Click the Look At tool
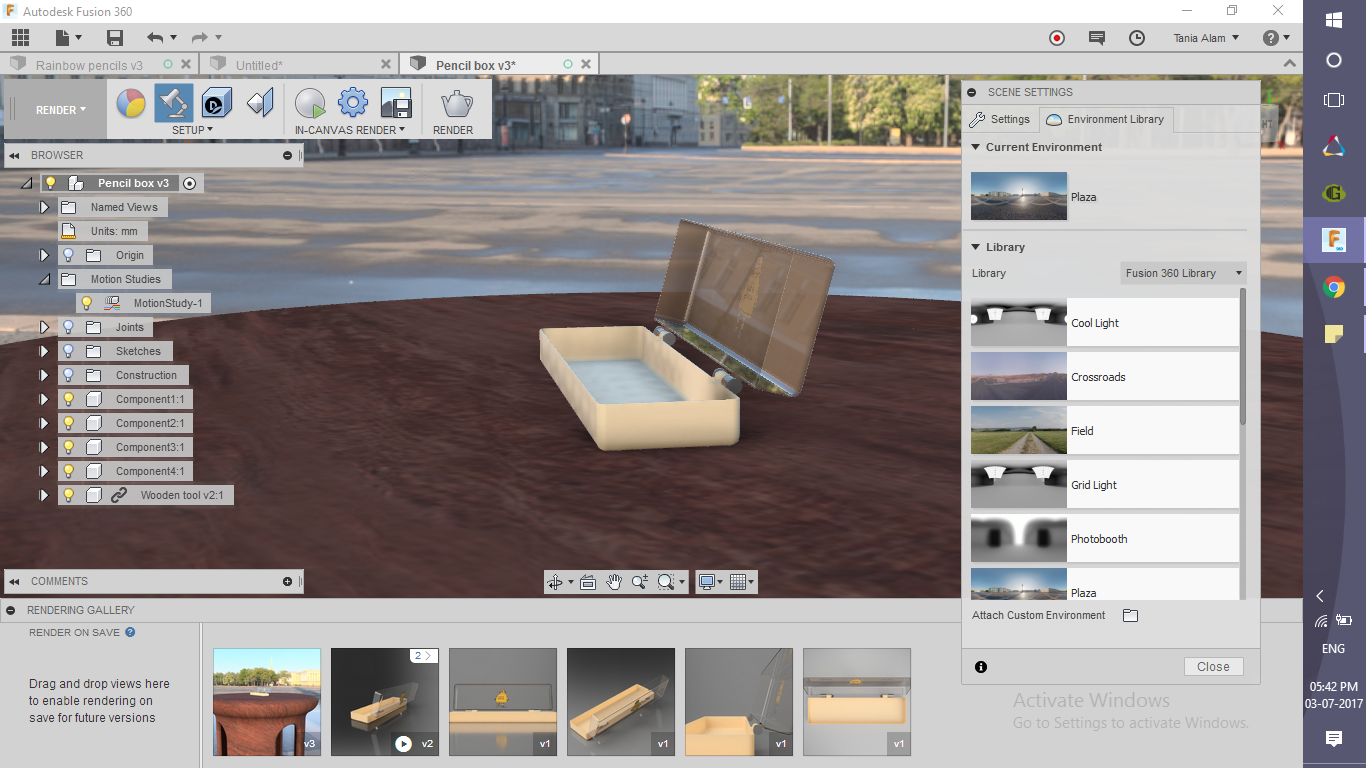1366x768 pixels. (588, 582)
